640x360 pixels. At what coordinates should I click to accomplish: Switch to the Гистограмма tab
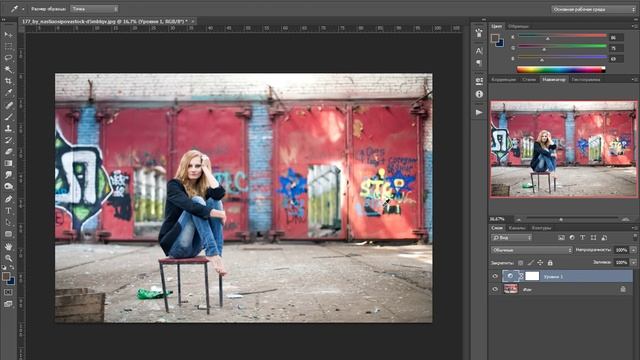[586, 80]
